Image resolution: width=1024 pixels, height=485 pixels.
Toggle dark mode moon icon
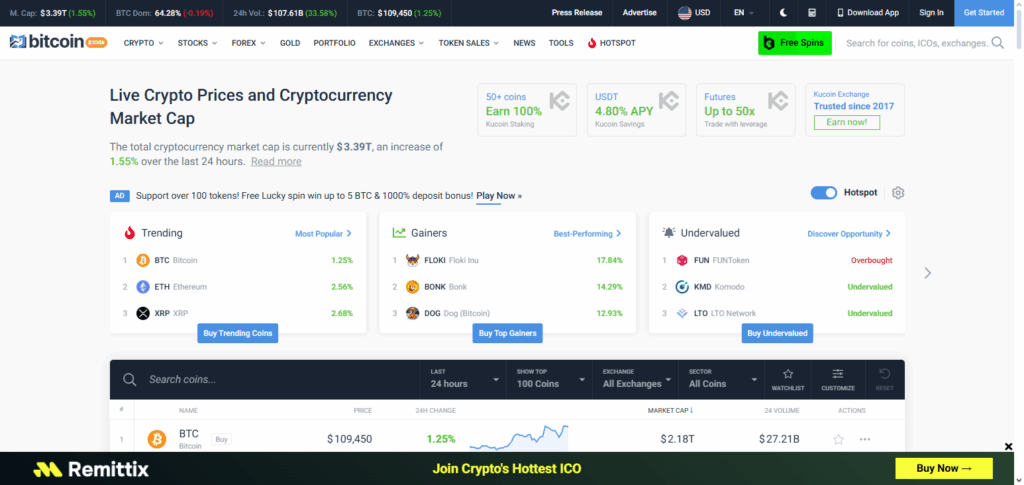click(784, 12)
